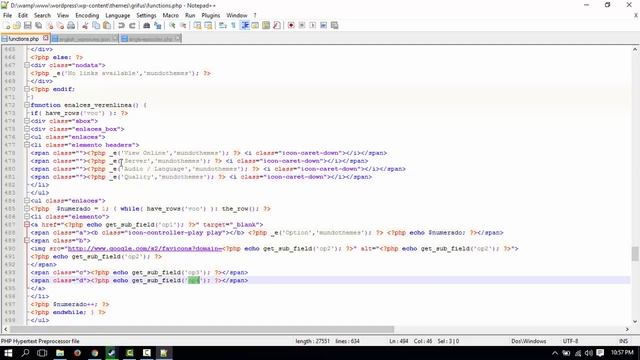Save the current file via toolbar
This screenshot has width=640, height=360.
pos(27,25)
